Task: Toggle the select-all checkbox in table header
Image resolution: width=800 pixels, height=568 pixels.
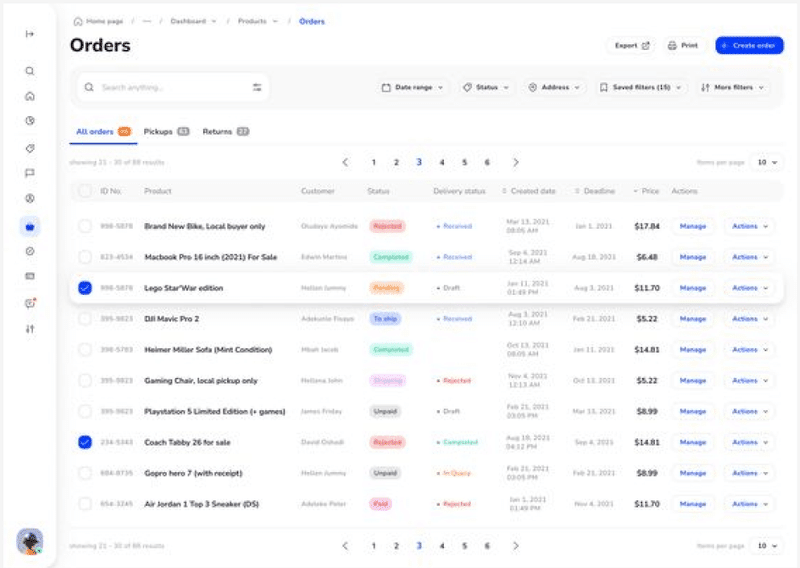Action: click(85, 191)
